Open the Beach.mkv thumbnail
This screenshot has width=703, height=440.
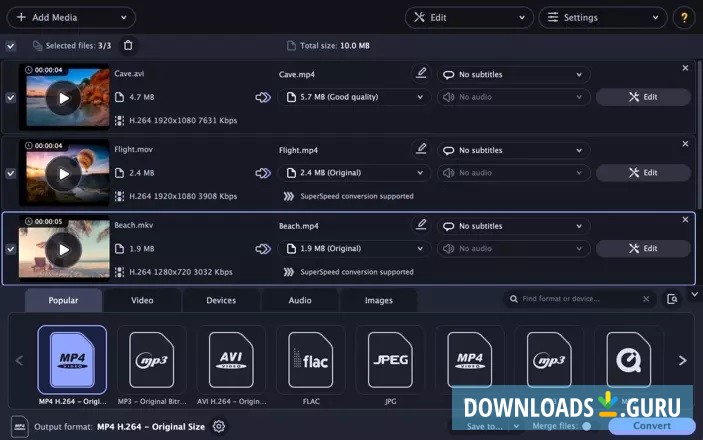click(x=64, y=248)
